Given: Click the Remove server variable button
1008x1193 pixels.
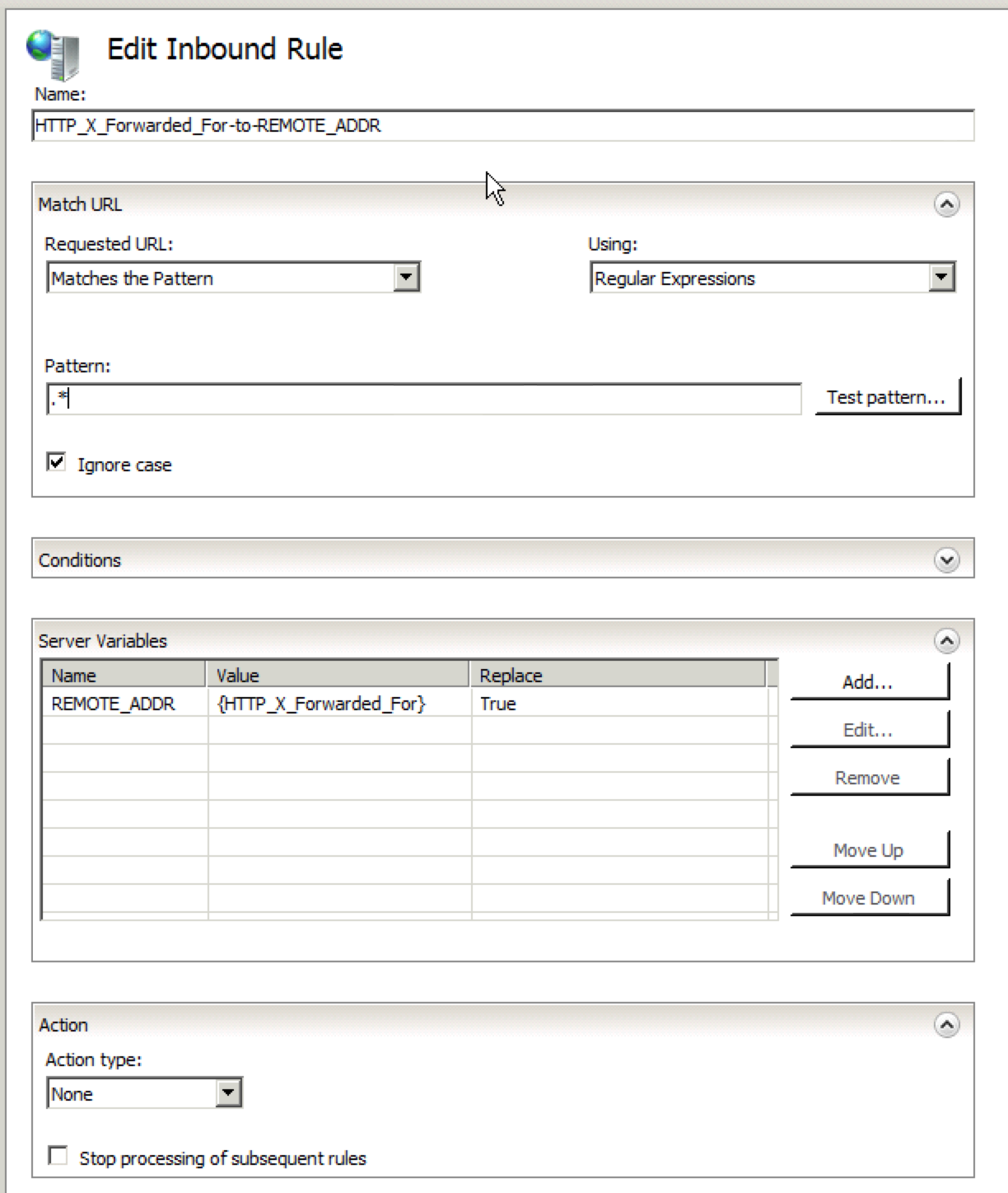Looking at the screenshot, I should (870, 778).
